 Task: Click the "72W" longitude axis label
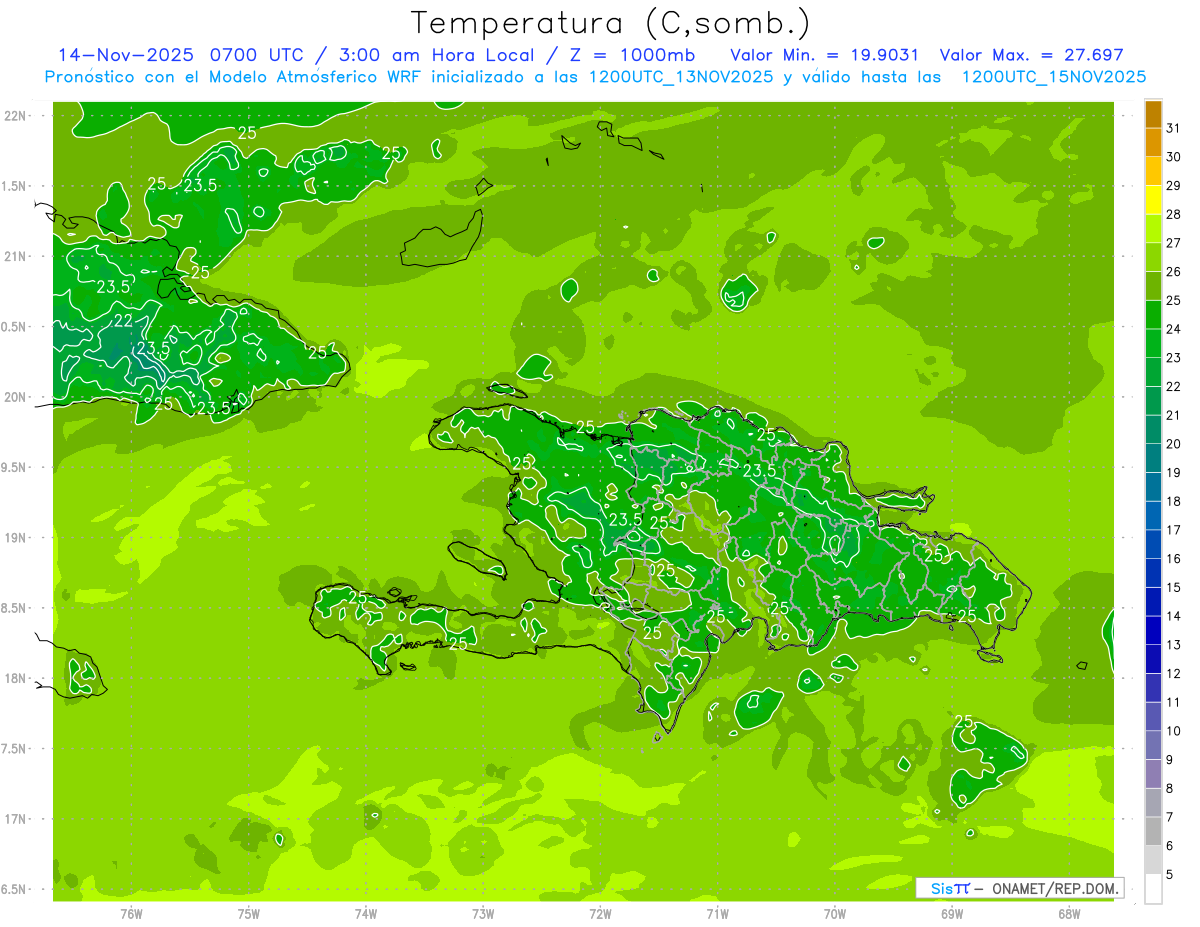pos(600,914)
